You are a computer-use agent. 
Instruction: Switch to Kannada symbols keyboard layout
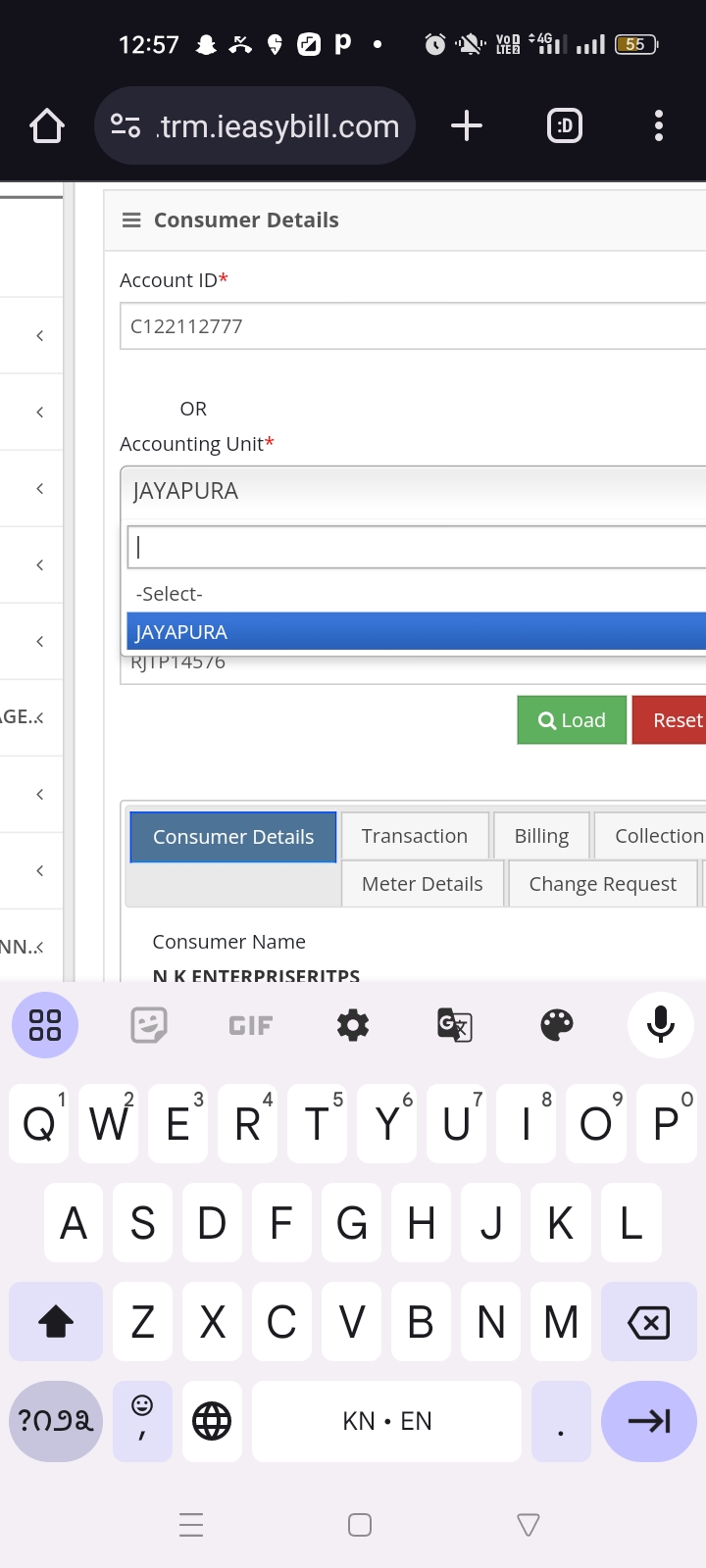56,1421
